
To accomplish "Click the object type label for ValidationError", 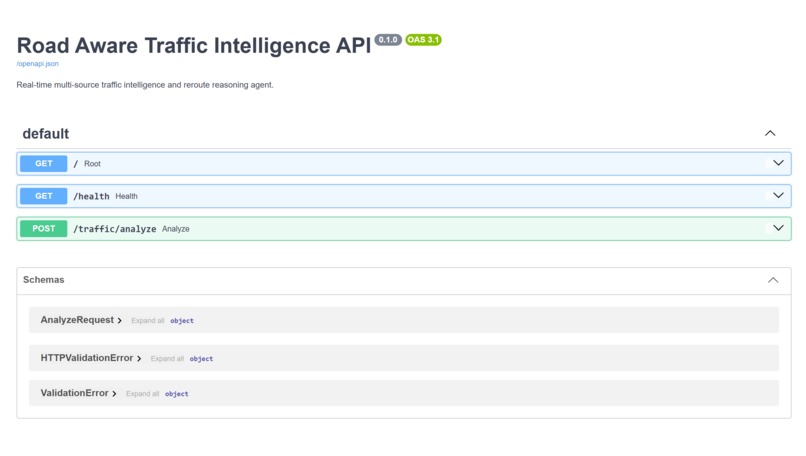I will click(x=176, y=393).
